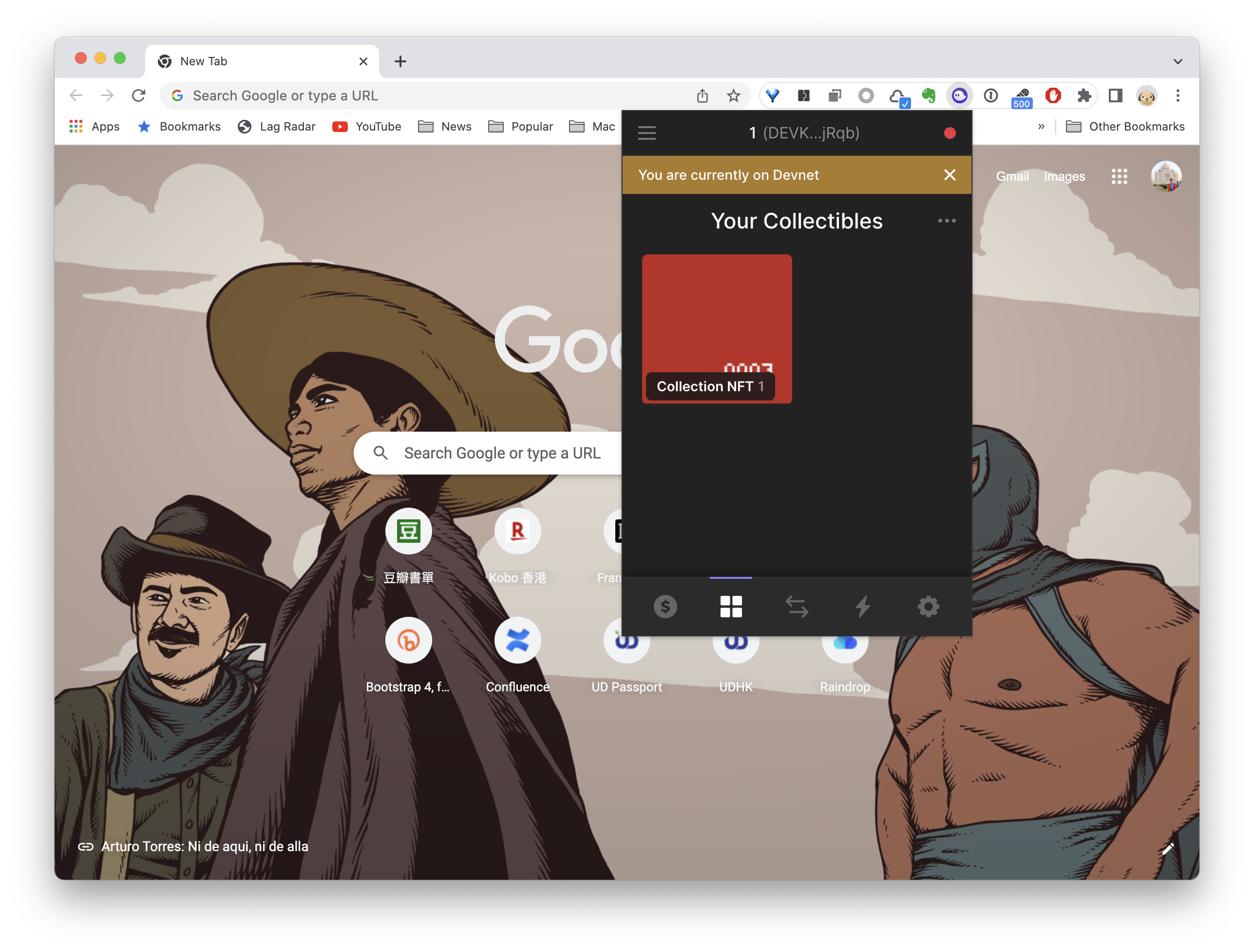The height and width of the screenshot is (952, 1254).
Task: Open the Other Bookmarks folder
Action: tap(1125, 126)
